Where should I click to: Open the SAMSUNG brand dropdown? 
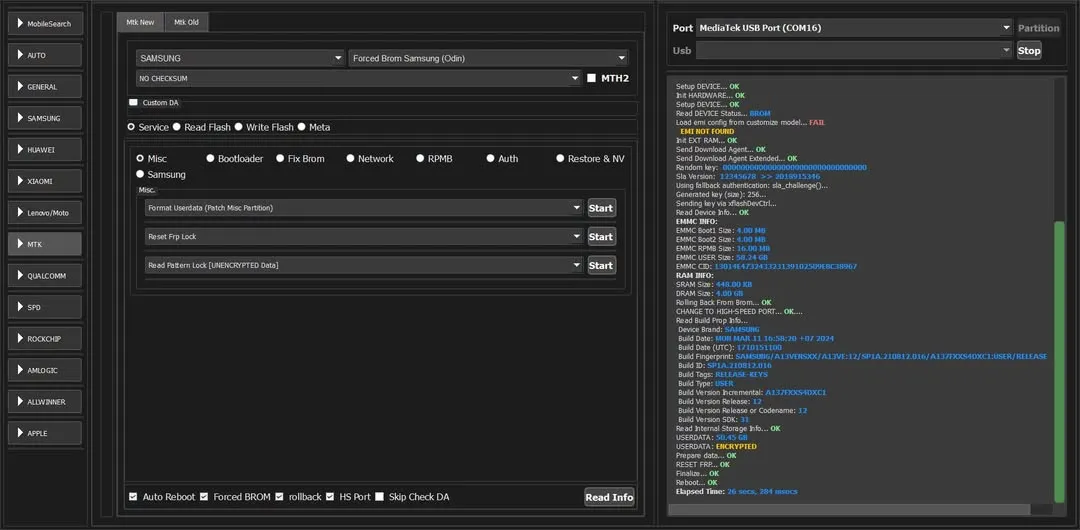point(240,59)
